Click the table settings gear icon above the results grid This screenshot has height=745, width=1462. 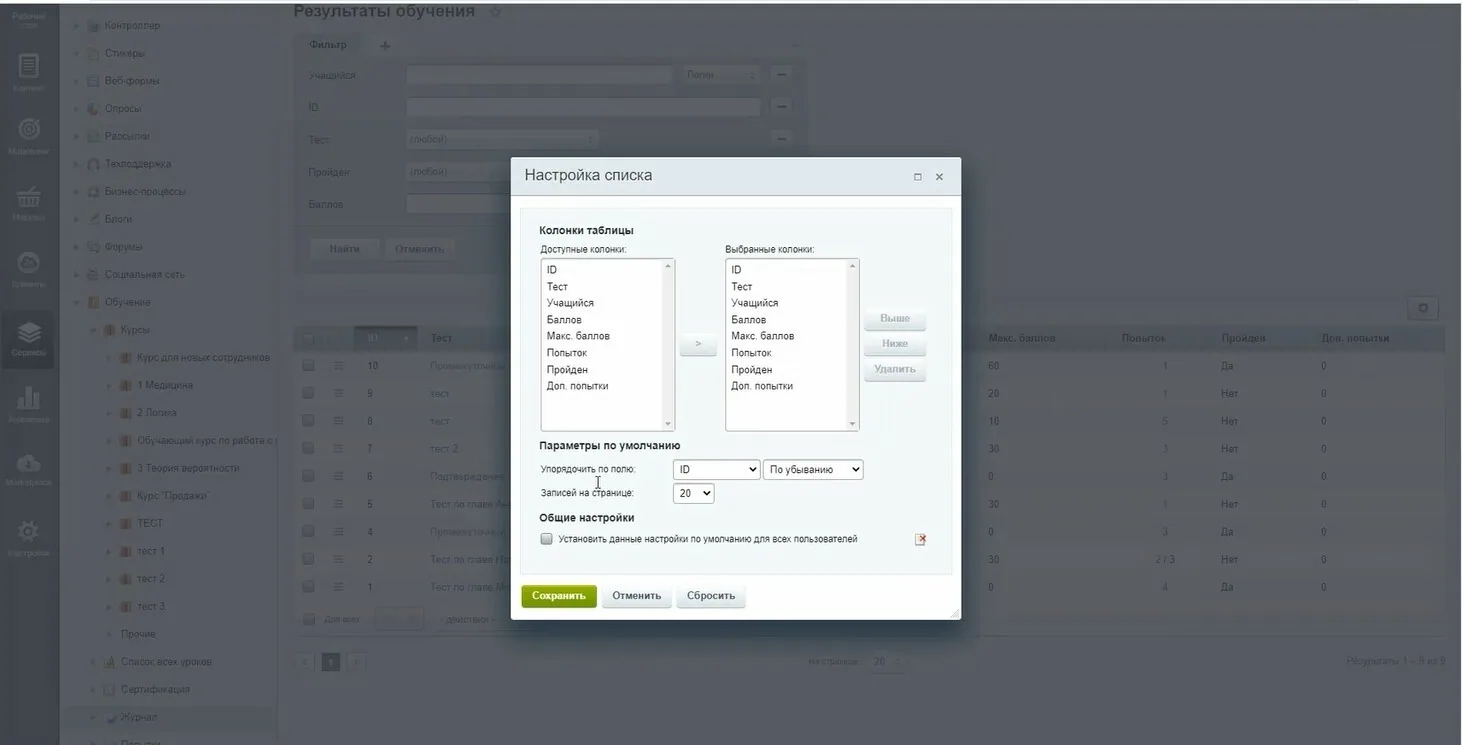pyautogui.click(x=1423, y=308)
